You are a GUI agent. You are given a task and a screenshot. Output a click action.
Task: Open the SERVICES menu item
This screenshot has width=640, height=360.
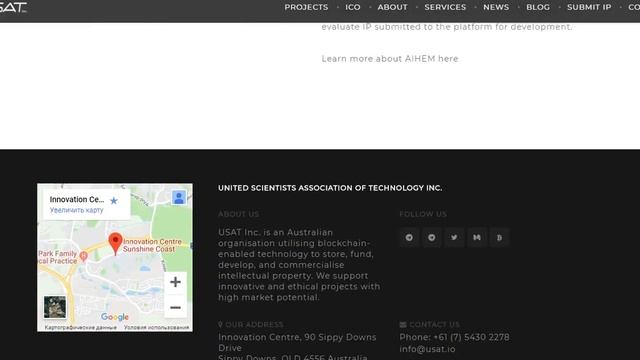point(445,7)
